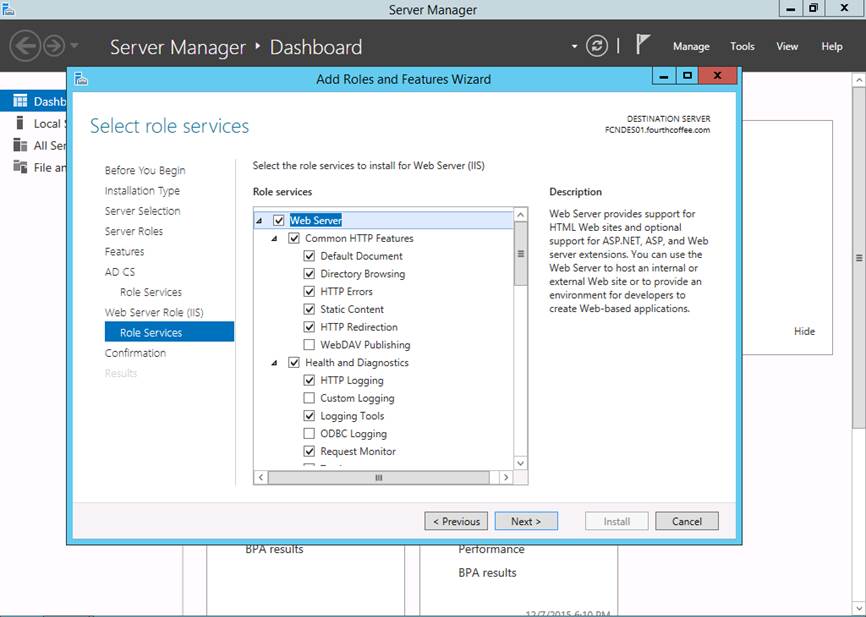The width and height of the screenshot is (866, 617).
Task: Go back with the Previous button
Action: point(456,521)
